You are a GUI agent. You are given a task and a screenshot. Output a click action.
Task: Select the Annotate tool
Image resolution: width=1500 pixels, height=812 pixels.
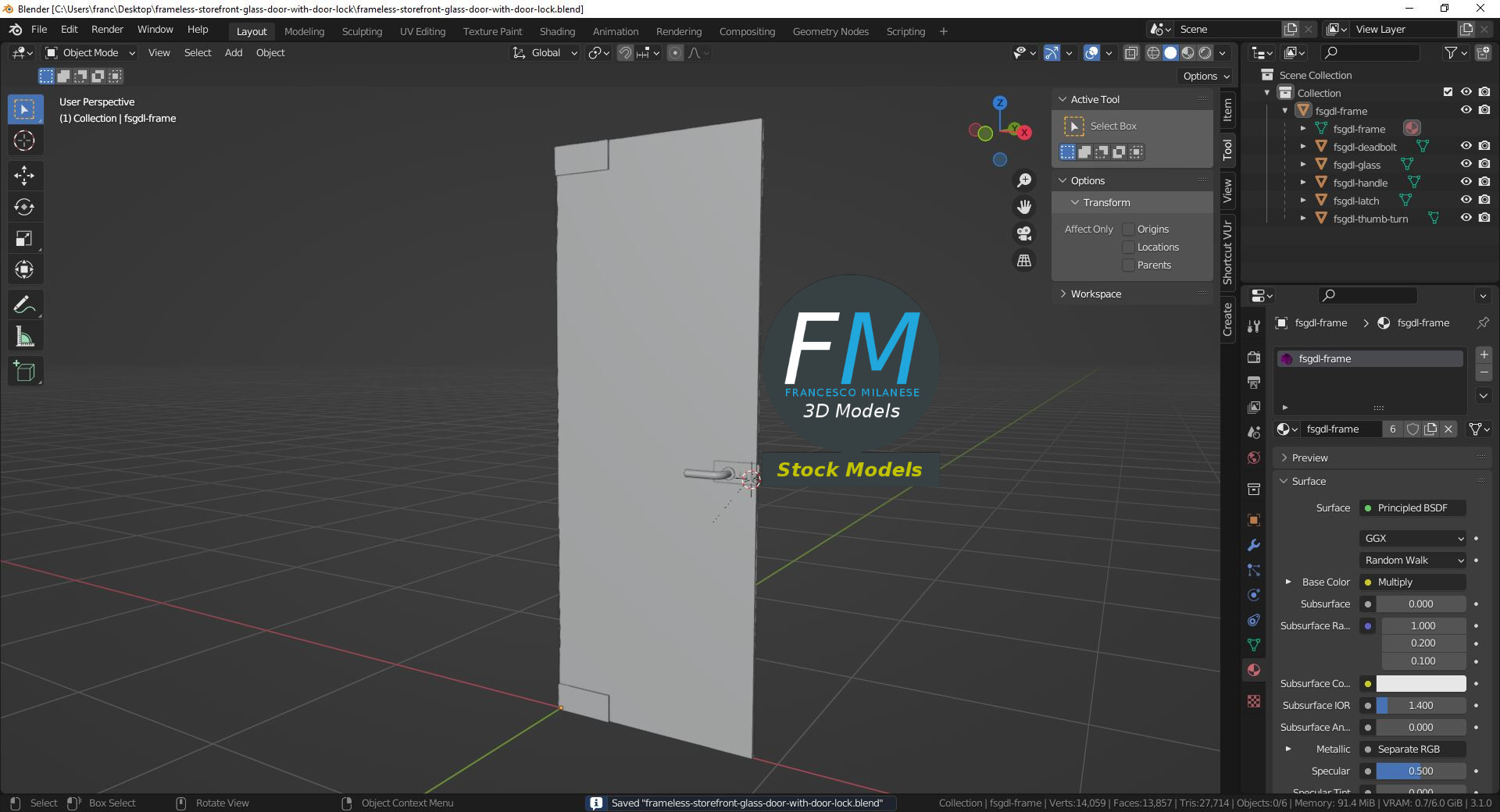click(x=24, y=304)
